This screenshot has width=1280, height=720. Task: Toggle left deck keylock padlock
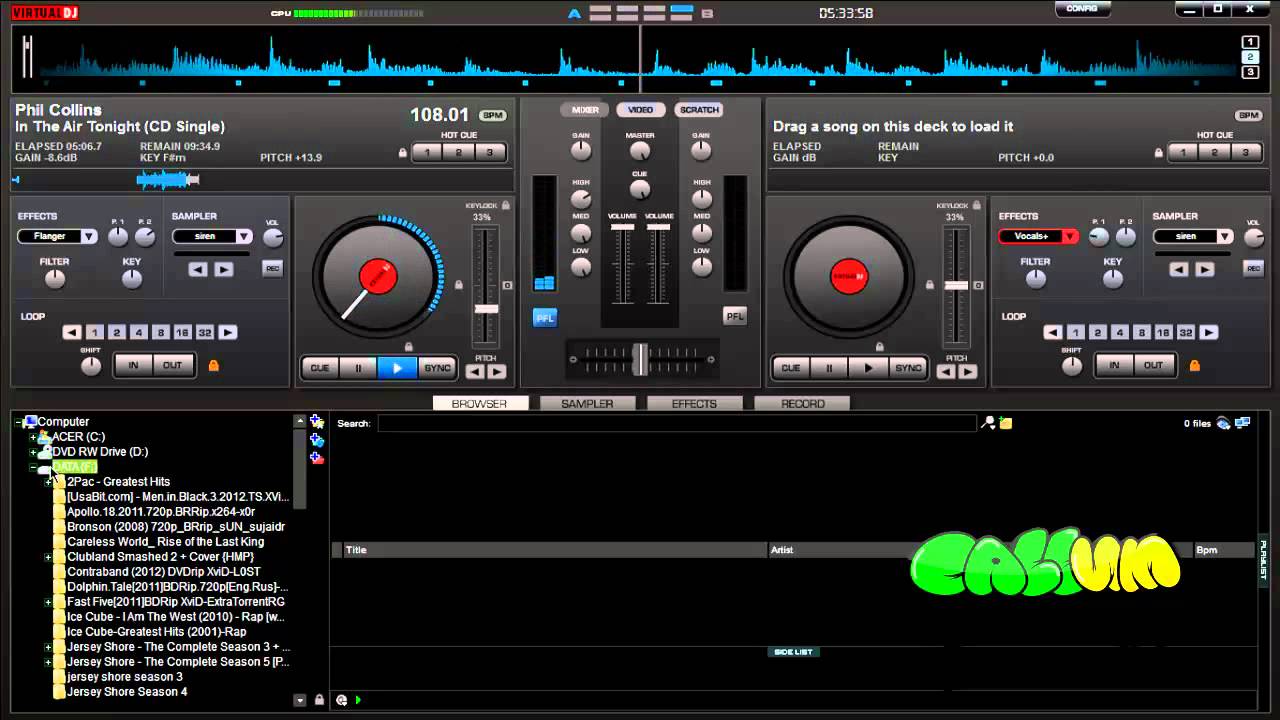(x=506, y=205)
